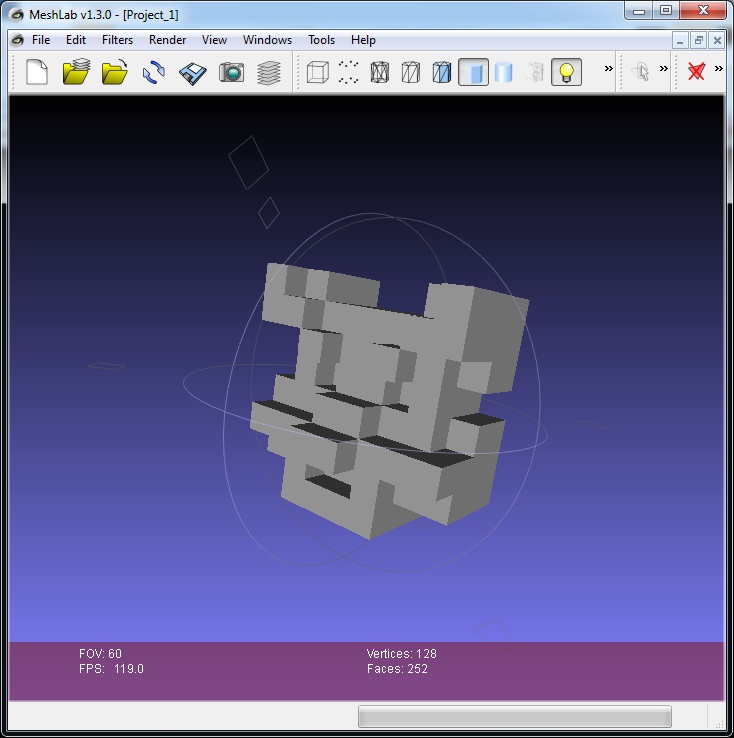
Task: Switch to wireframe render mode
Action: (x=380, y=72)
